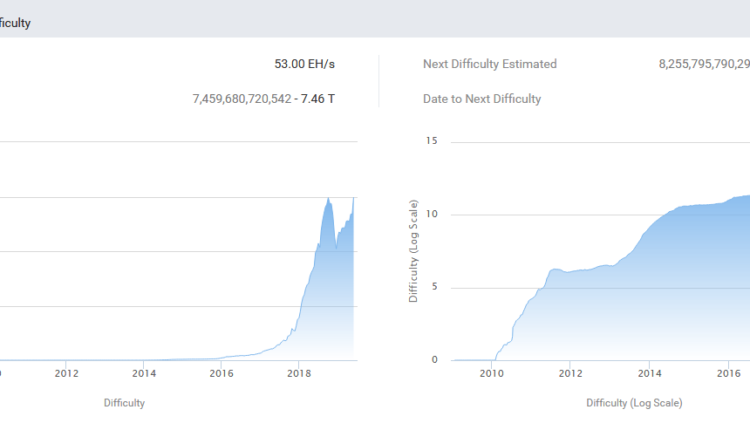This screenshot has width=750, height=430.
Task: Click the Difficulty panel header title
Action: tap(15, 23)
